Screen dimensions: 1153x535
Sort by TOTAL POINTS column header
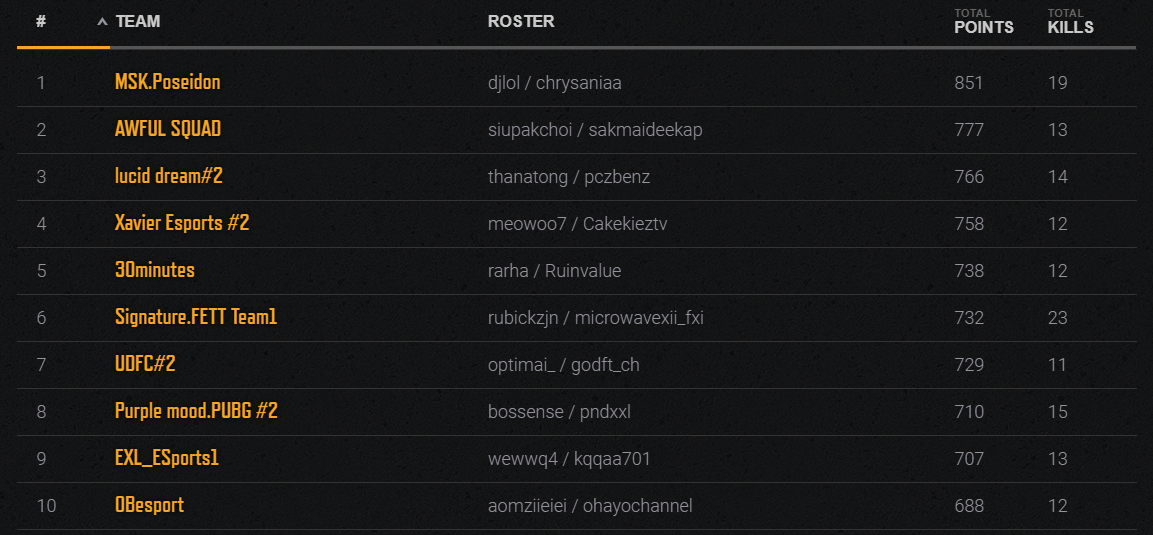(983, 22)
